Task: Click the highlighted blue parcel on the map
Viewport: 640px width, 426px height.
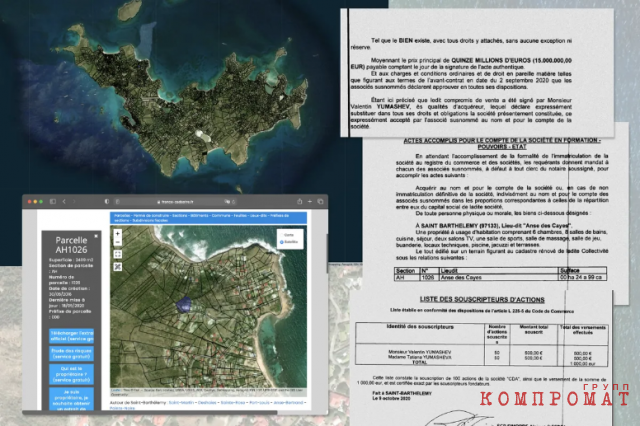Action: pyautogui.click(x=184, y=304)
